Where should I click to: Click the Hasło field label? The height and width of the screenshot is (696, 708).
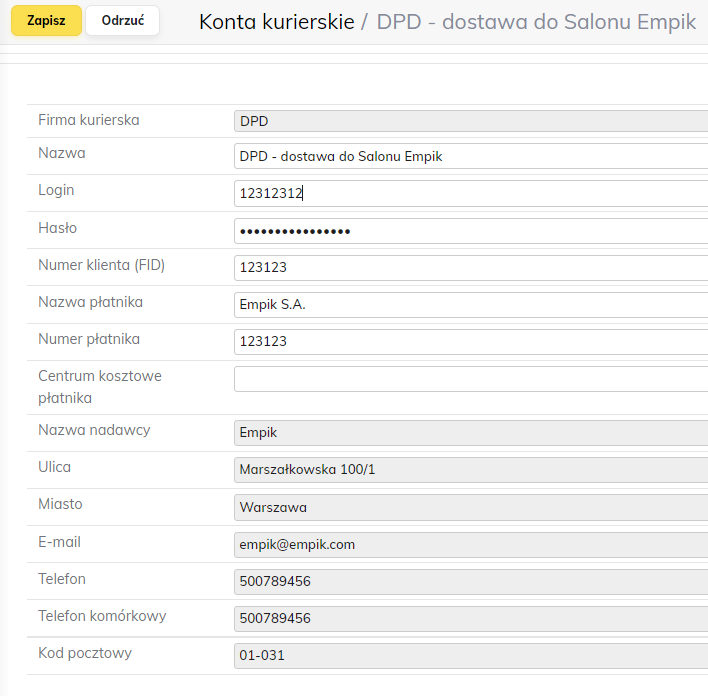[x=58, y=228]
